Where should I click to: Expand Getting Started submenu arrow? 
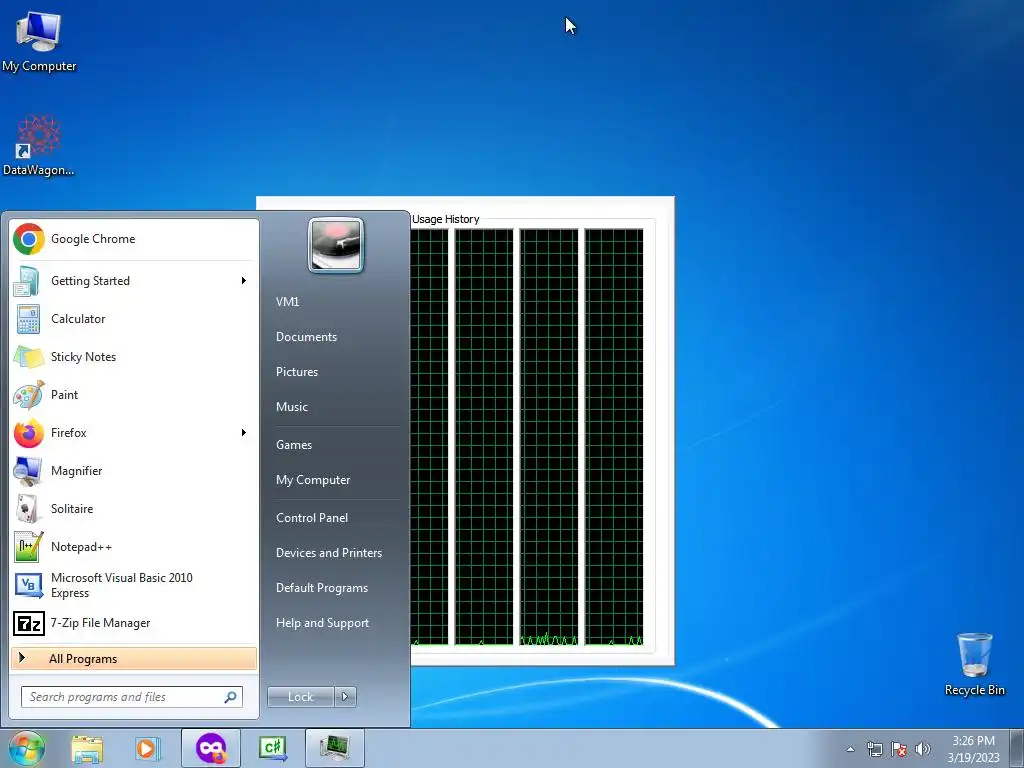(x=244, y=281)
